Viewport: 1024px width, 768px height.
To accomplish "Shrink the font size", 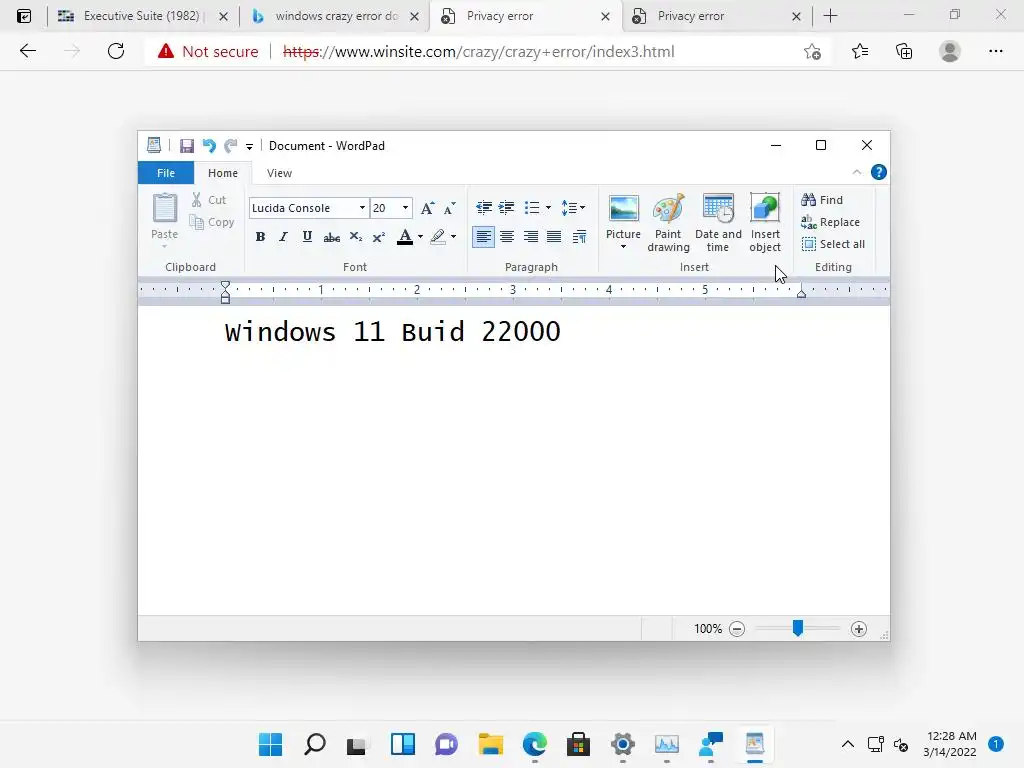I will tap(449, 208).
